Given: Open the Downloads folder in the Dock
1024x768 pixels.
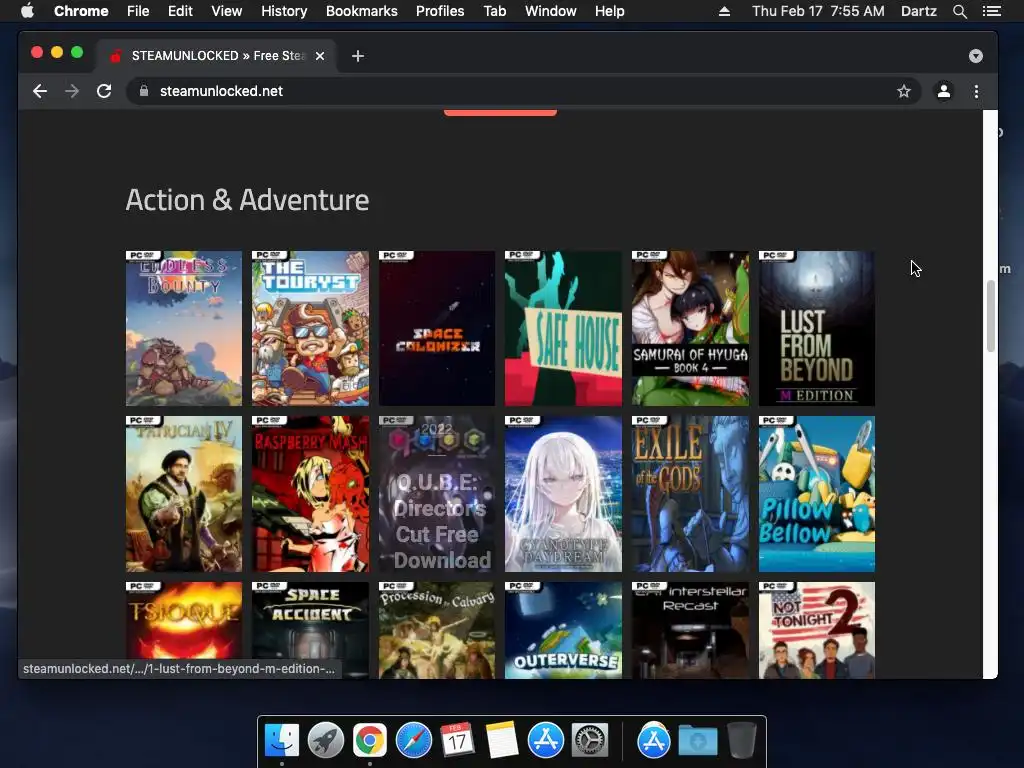Looking at the screenshot, I should click(x=697, y=741).
